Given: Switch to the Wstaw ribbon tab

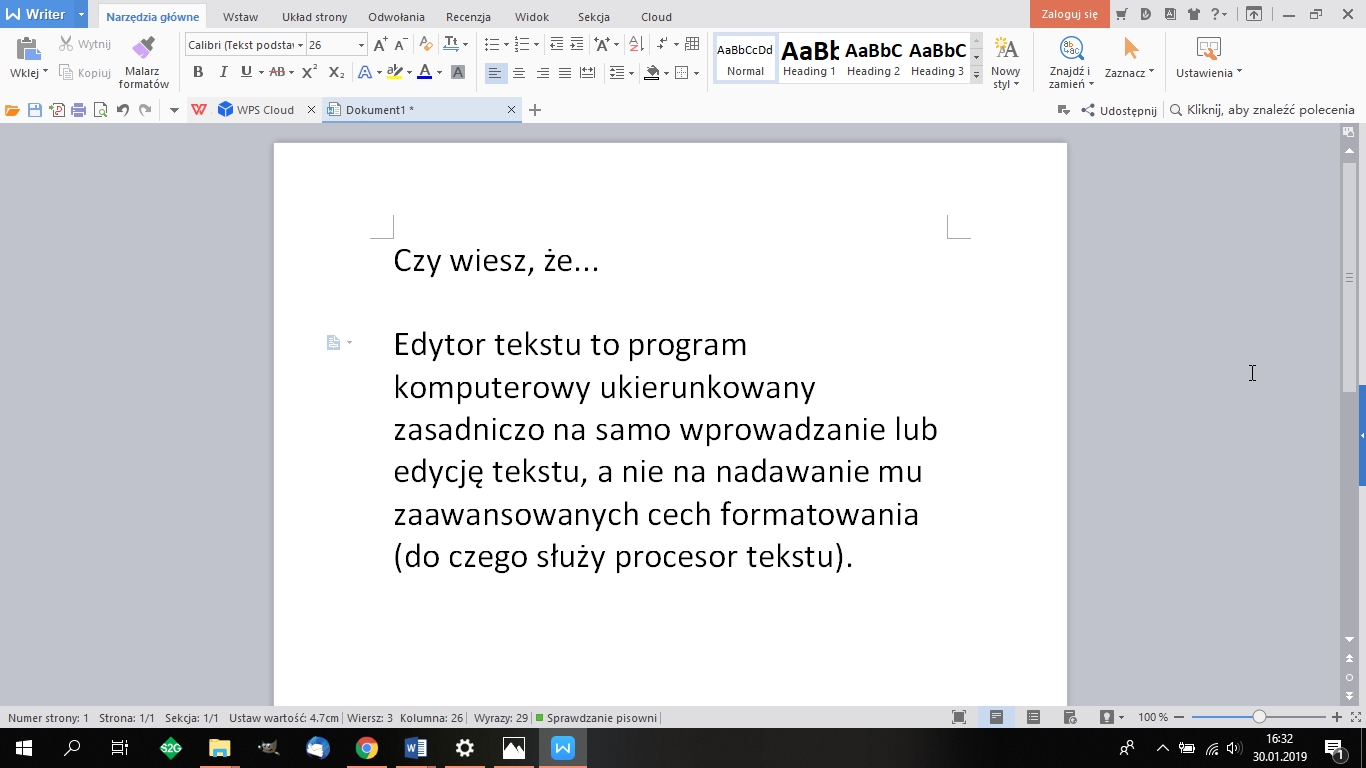Looking at the screenshot, I should tap(240, 16).
